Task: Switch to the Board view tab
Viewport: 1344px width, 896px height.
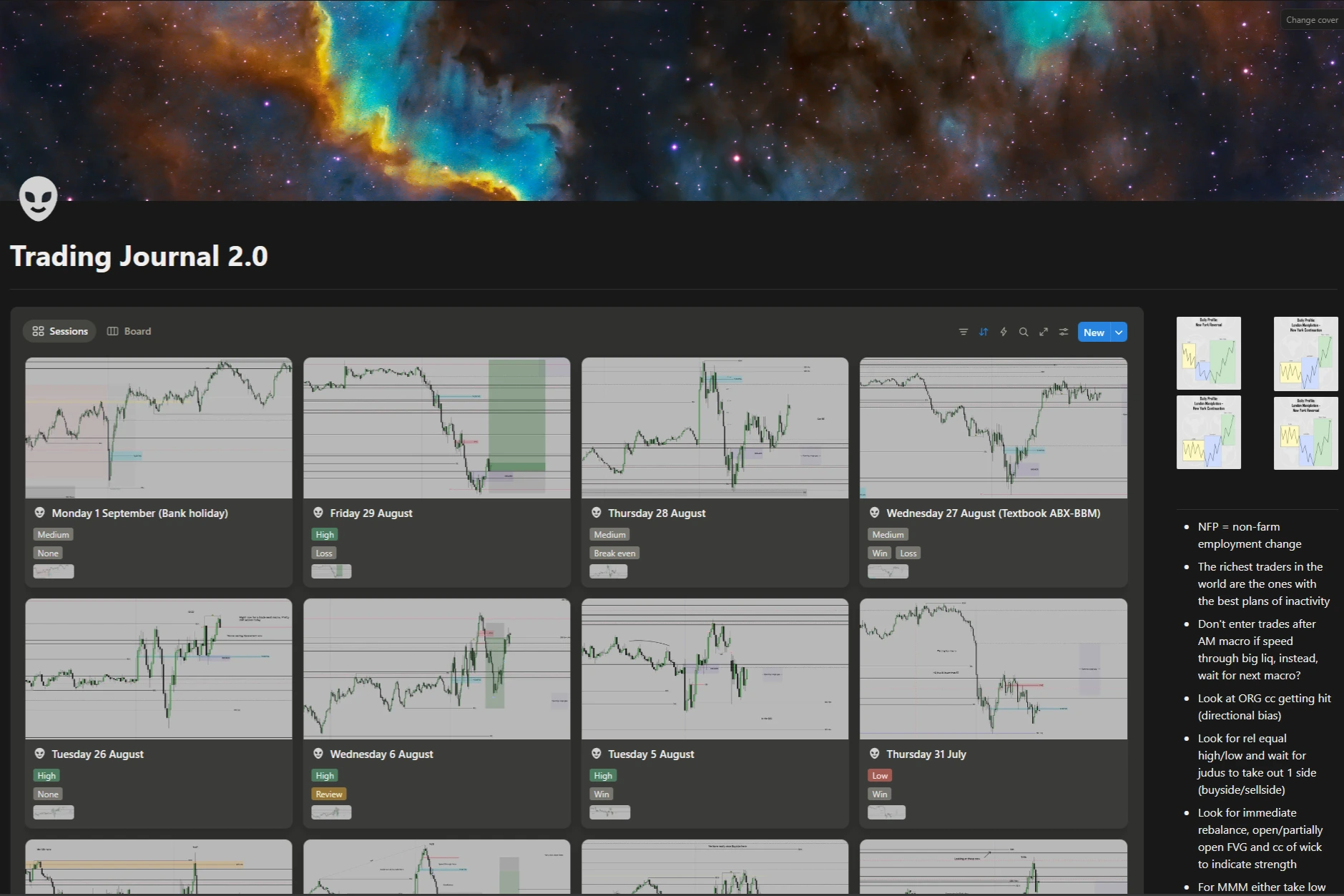Action: pos(129,331)
